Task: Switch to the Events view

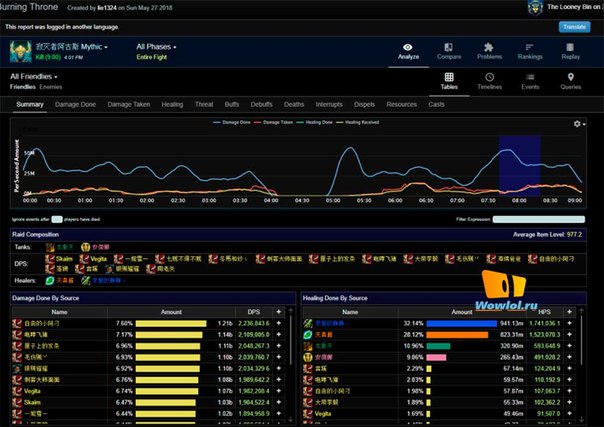Action: coord(530,81)
